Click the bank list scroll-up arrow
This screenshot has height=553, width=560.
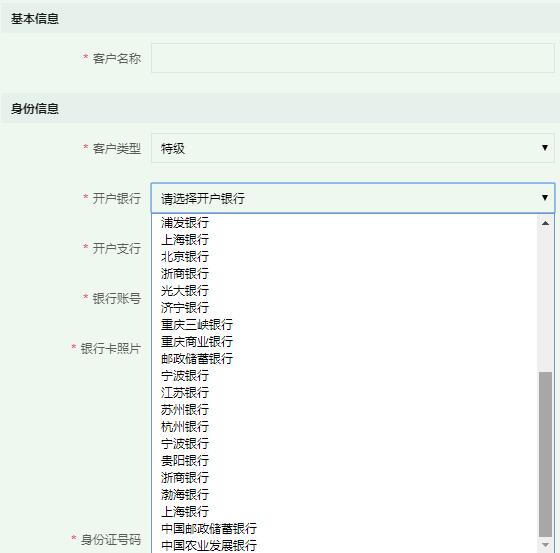pyautogui.click(x=545, y=223)
